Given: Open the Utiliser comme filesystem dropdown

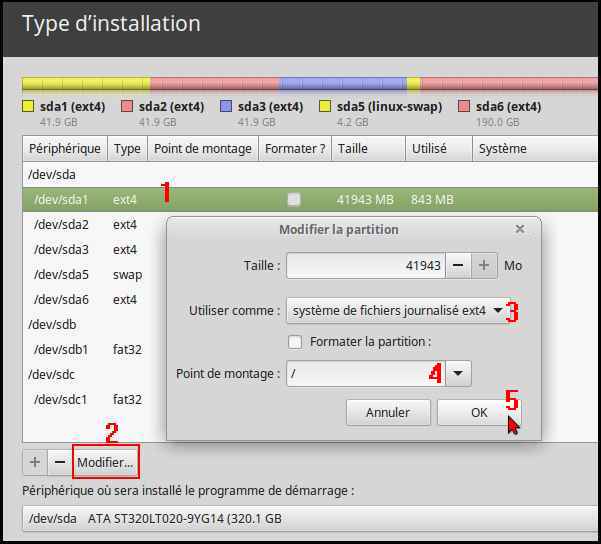Looking at the screenshot, I should click(x=396, y=311).
